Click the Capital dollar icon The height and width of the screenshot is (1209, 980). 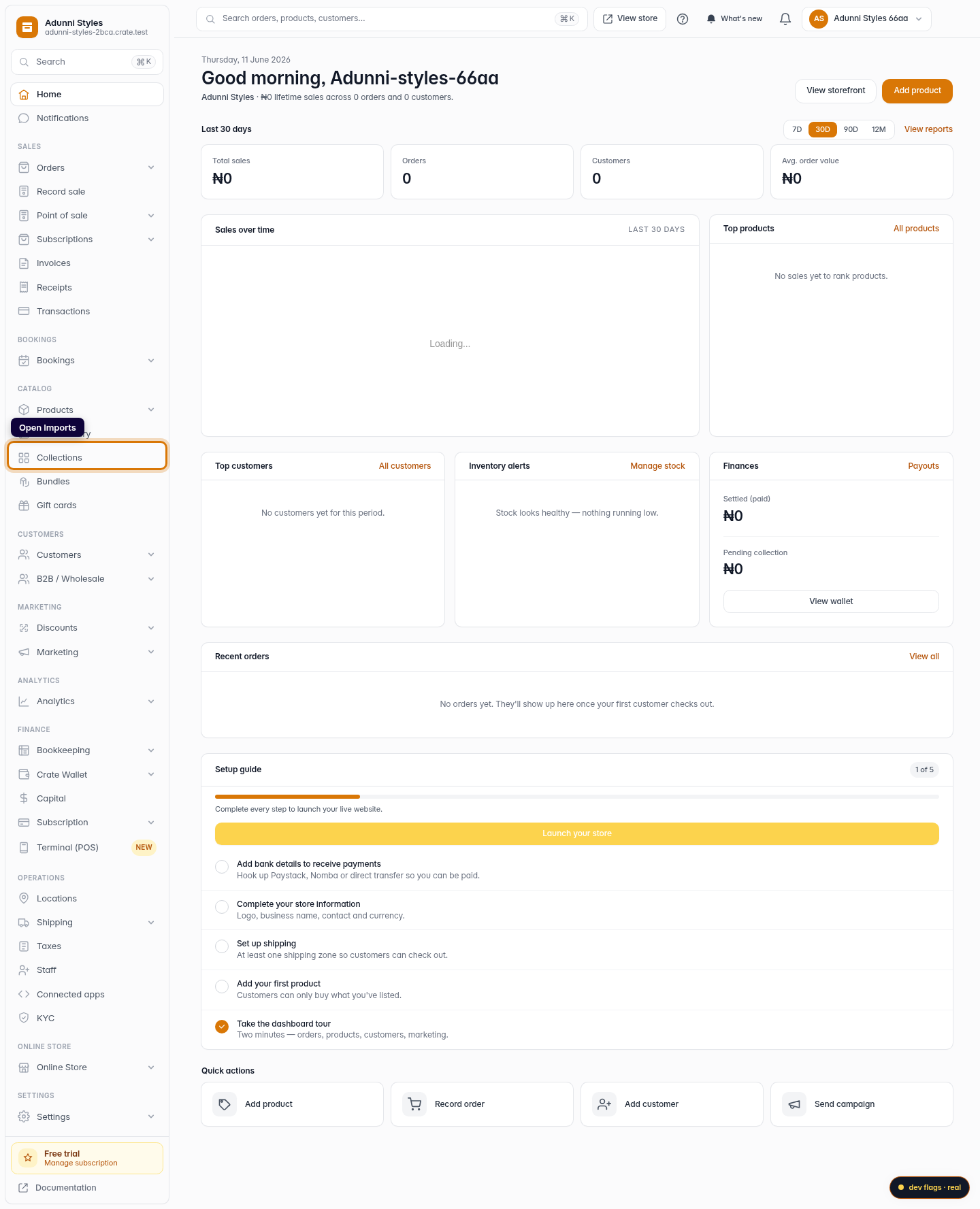[24, 798]
